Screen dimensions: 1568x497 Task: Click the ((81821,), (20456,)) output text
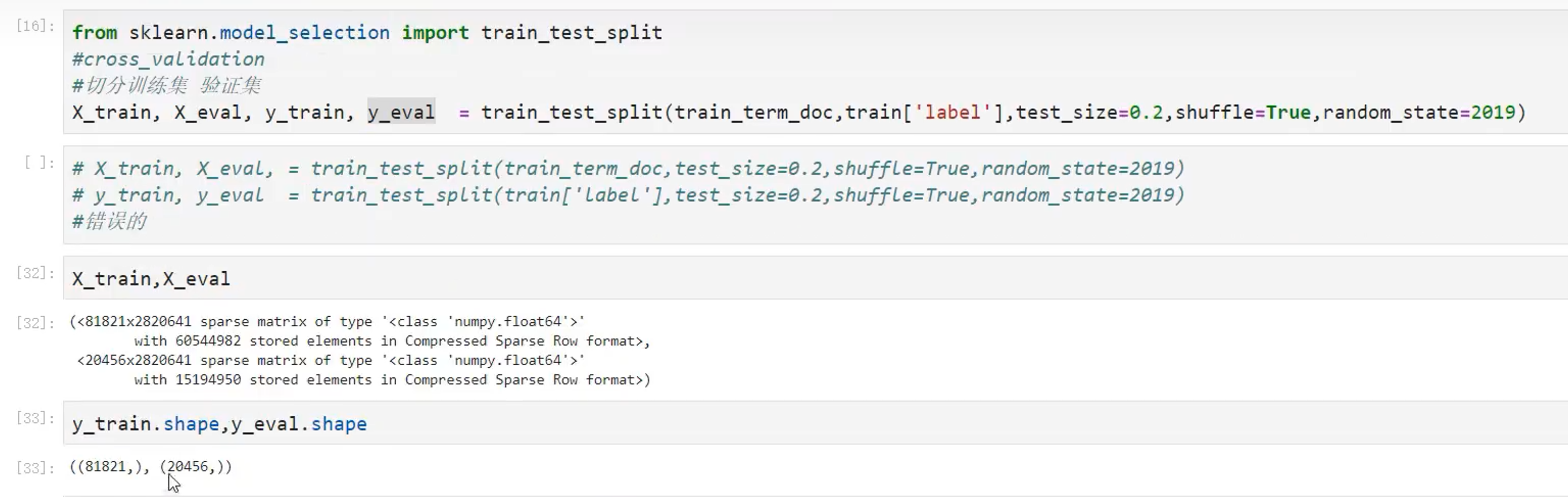click(x=150, y=466)
